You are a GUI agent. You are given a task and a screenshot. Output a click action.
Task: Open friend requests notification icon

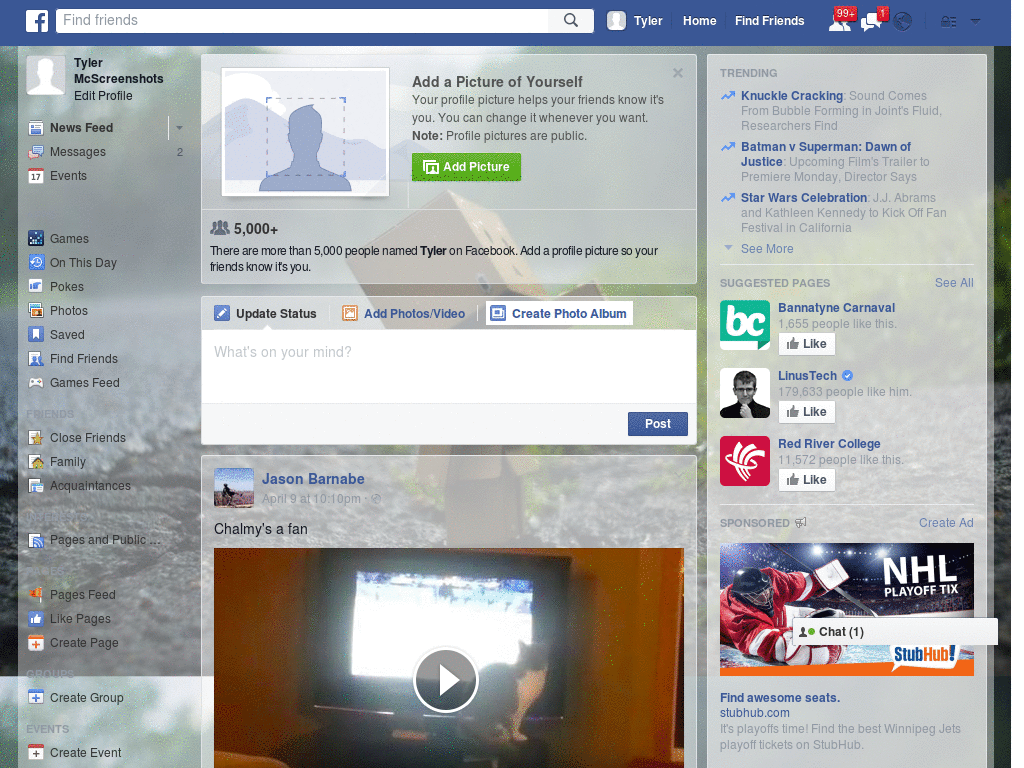coord(840,22)
